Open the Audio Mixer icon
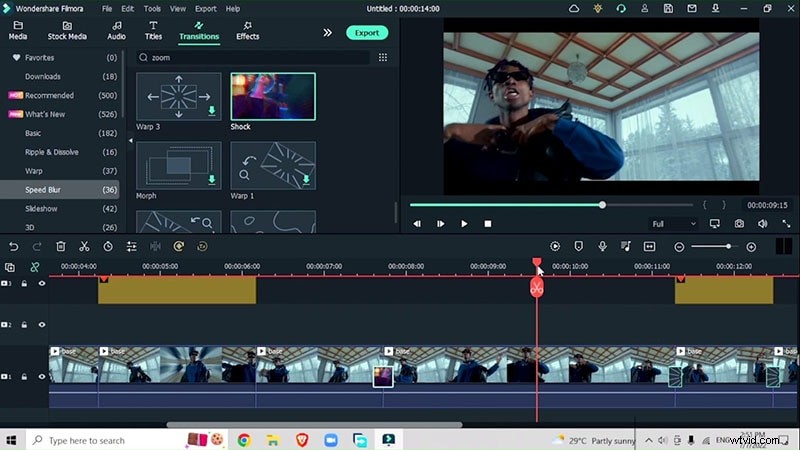 click(x=626, y=246)
